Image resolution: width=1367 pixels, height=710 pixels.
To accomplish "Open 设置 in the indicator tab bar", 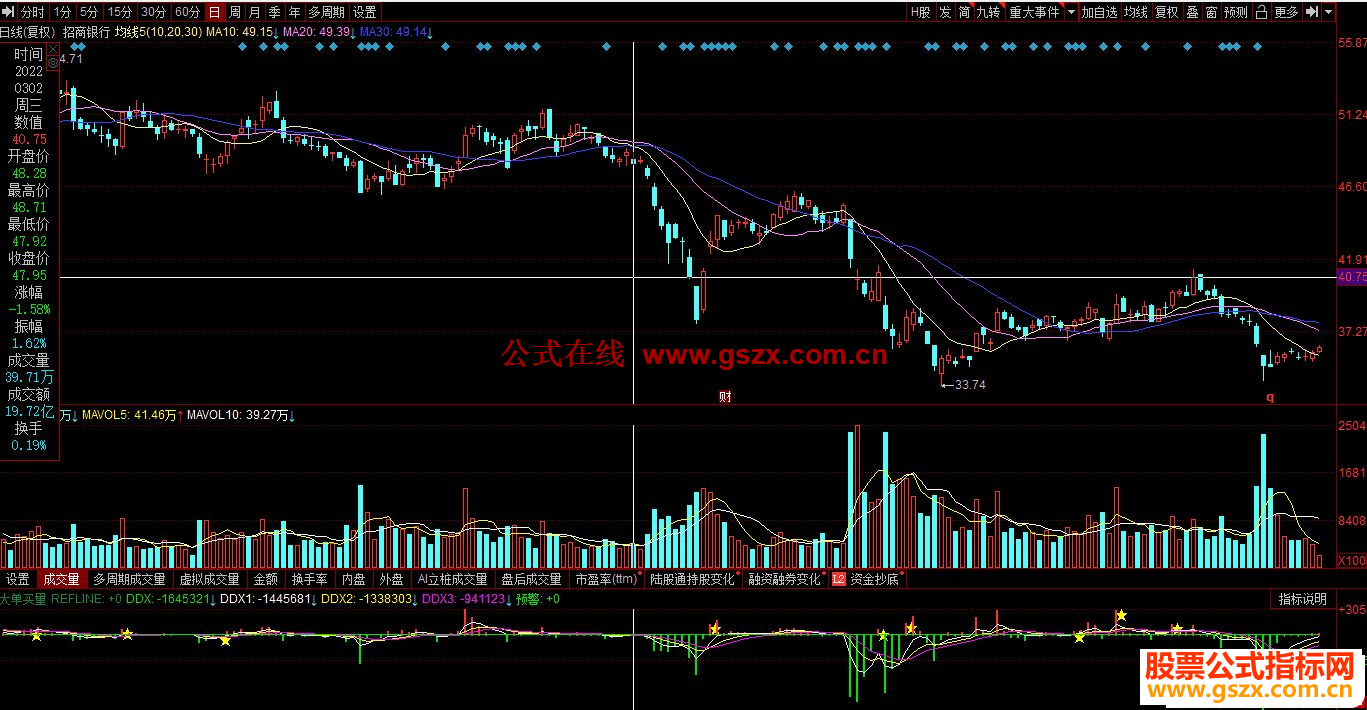I will pos(17,579).
